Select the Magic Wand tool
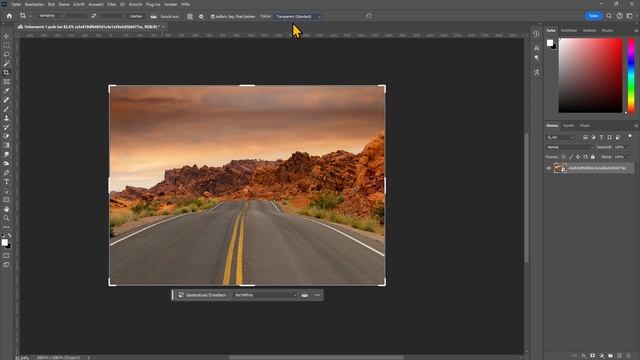Screen dimensions: 640x360 click(x=6, y=64)
